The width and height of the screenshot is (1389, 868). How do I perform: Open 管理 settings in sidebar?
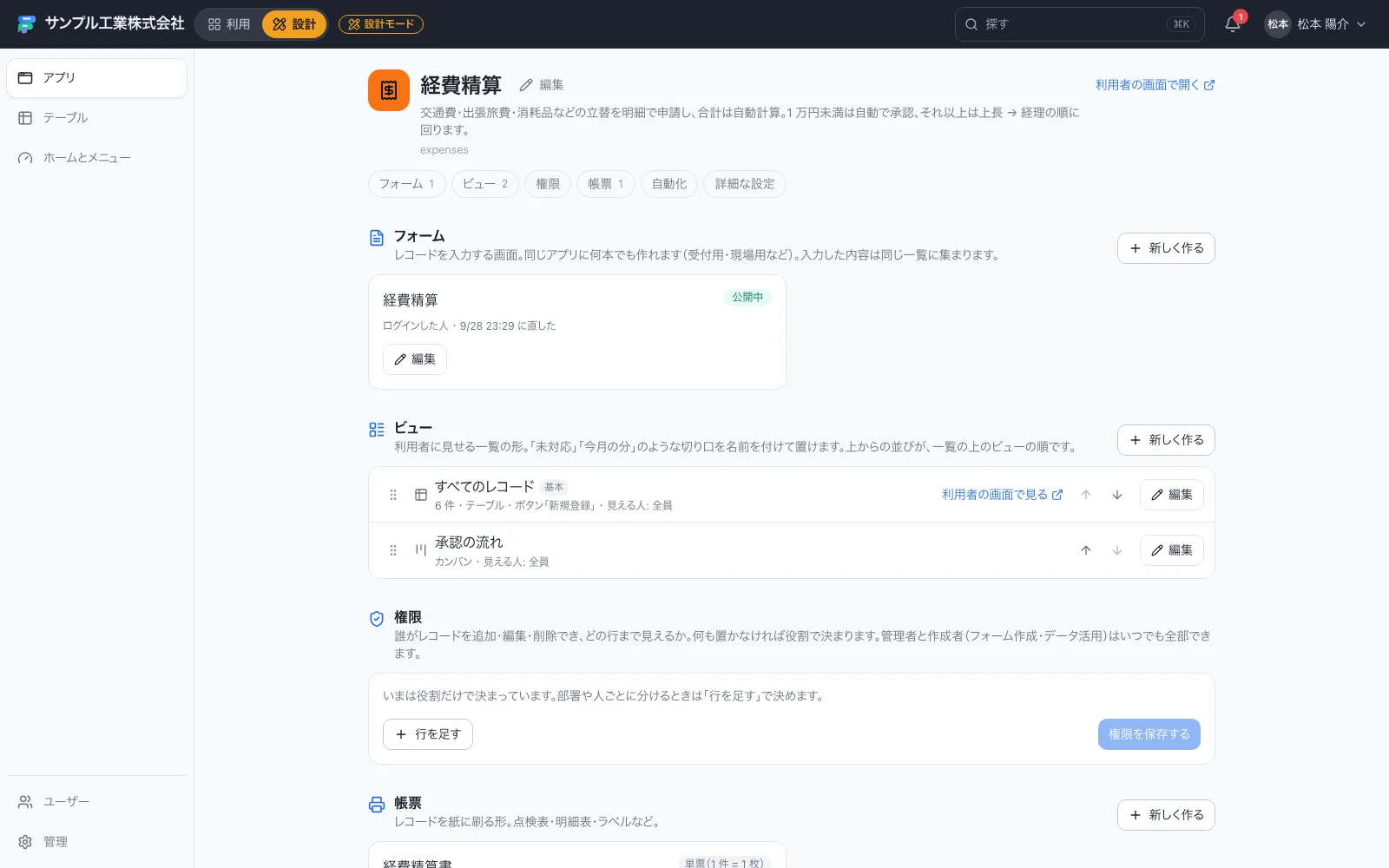point(96,842)
